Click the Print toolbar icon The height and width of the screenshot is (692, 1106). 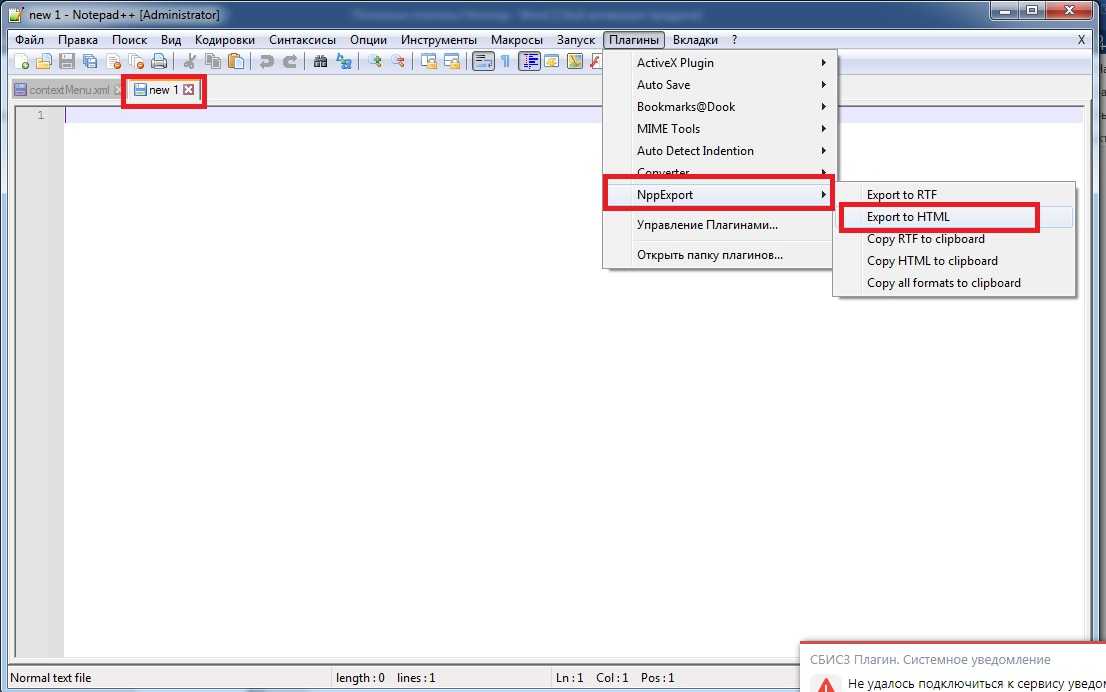point(159,62)
